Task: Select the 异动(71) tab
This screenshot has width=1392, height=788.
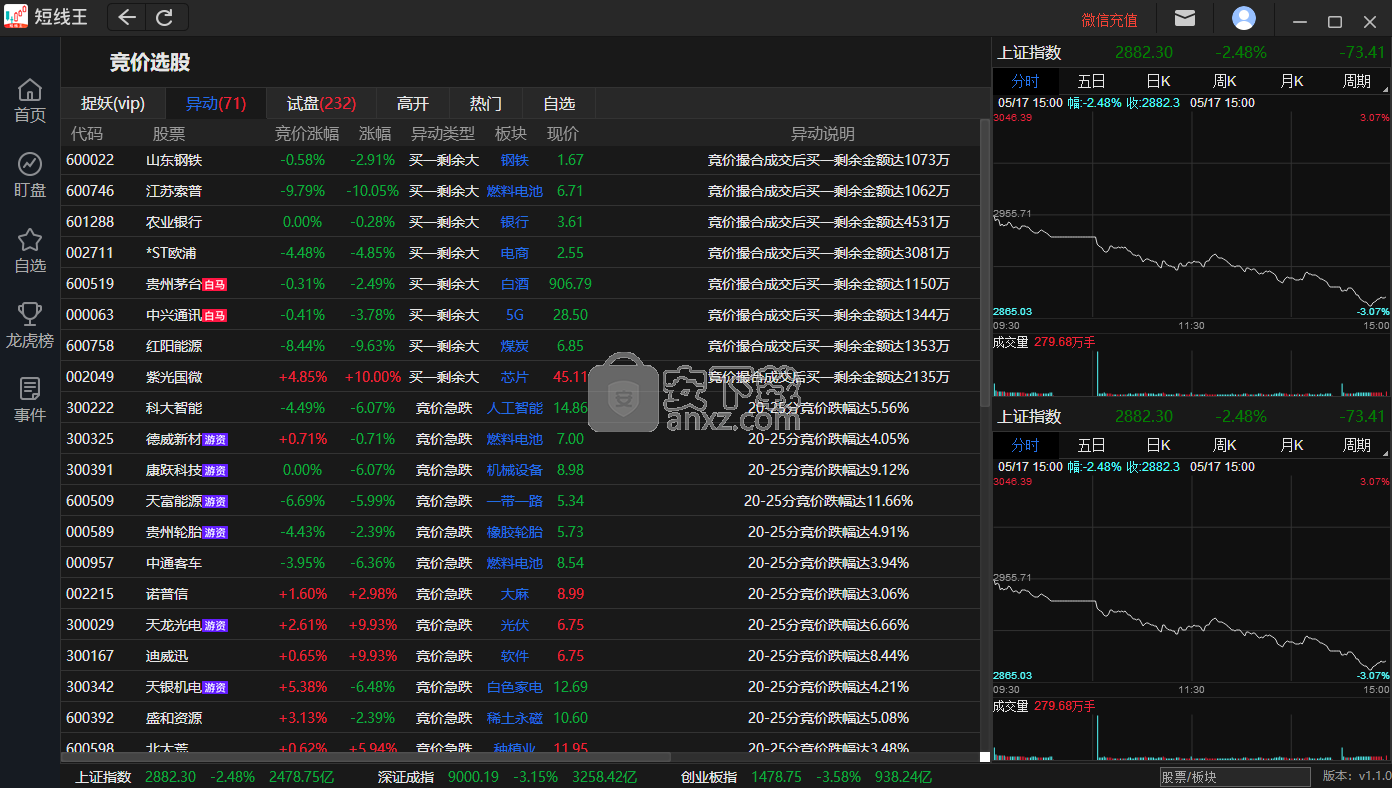Action: (x=216, y=103)
